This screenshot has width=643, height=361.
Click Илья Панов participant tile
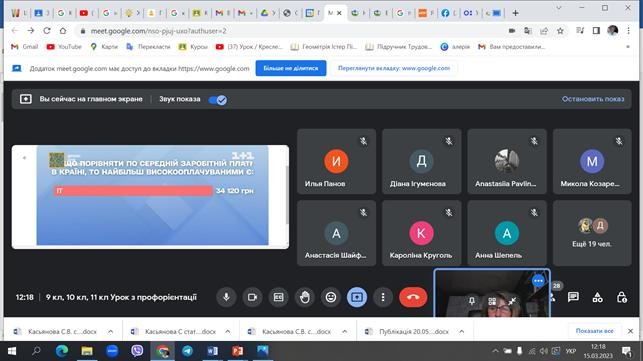click(x=336, y=161)
